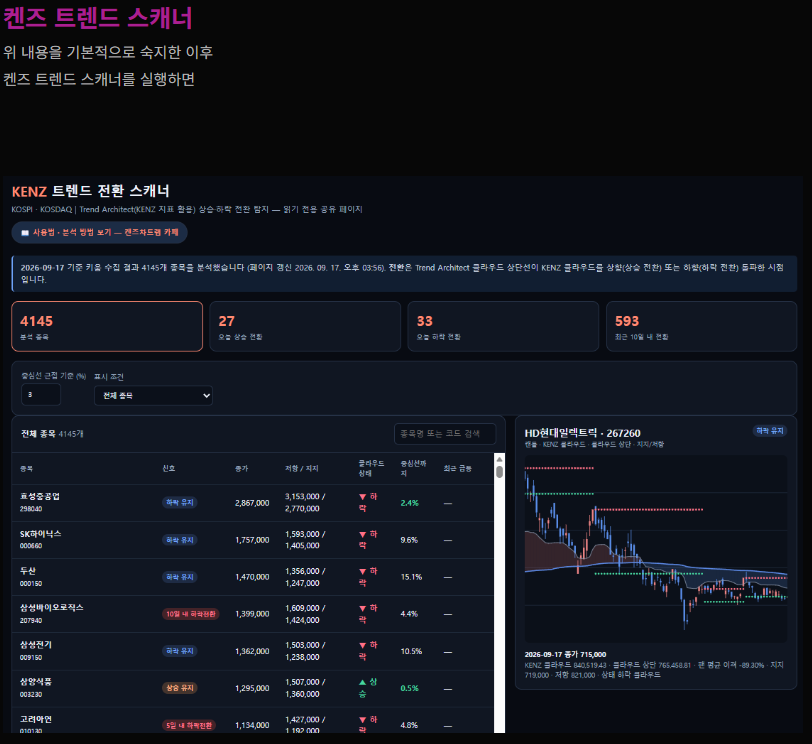Focus the center-line proximity threshold field
Viewport: 812px width, 744px height.
(41, 395)
